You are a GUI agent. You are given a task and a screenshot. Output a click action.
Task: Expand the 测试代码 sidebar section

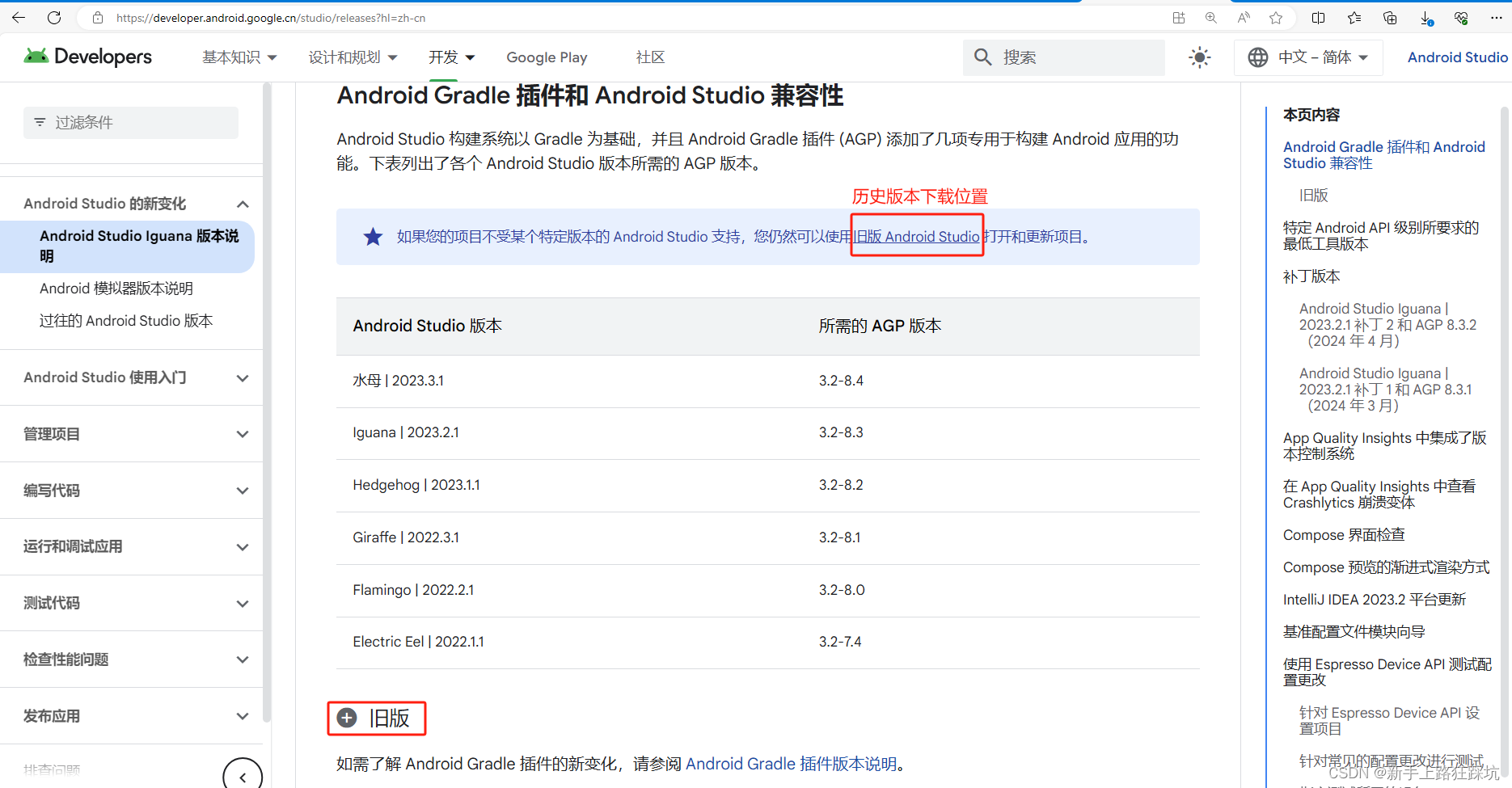(x=243, y=603)
